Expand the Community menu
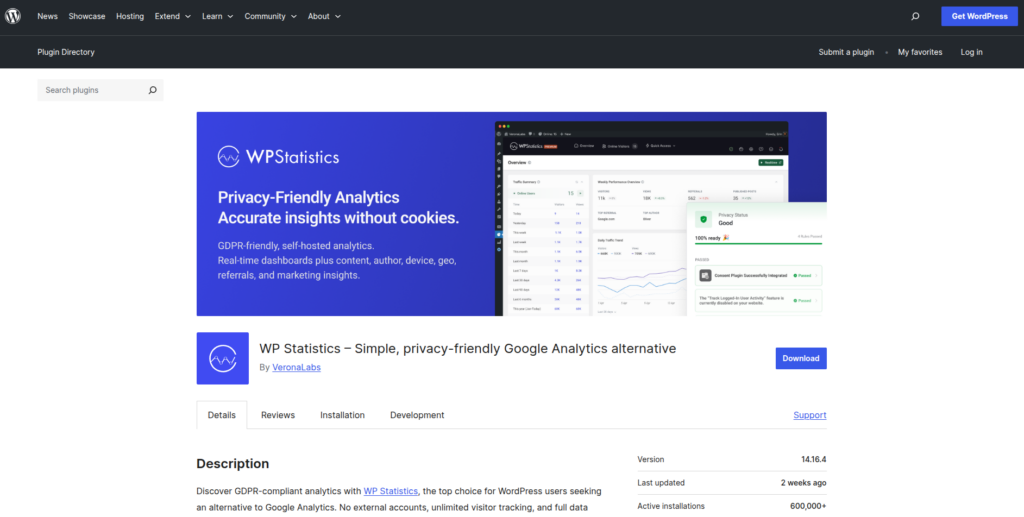Viewport: 1024px width, 517px height. (x=270, y=16)
